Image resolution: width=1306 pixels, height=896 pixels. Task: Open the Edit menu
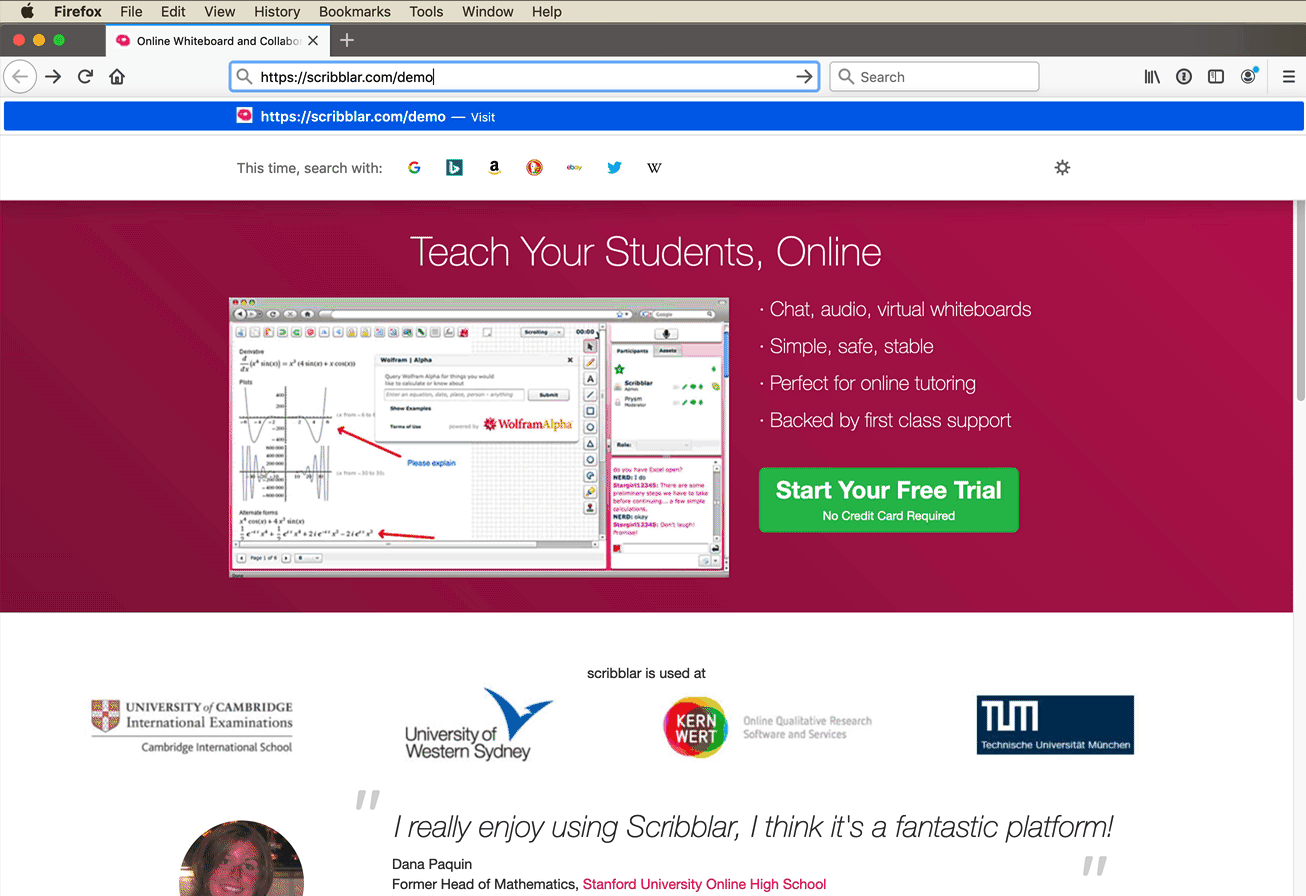(x=173, y=11)
